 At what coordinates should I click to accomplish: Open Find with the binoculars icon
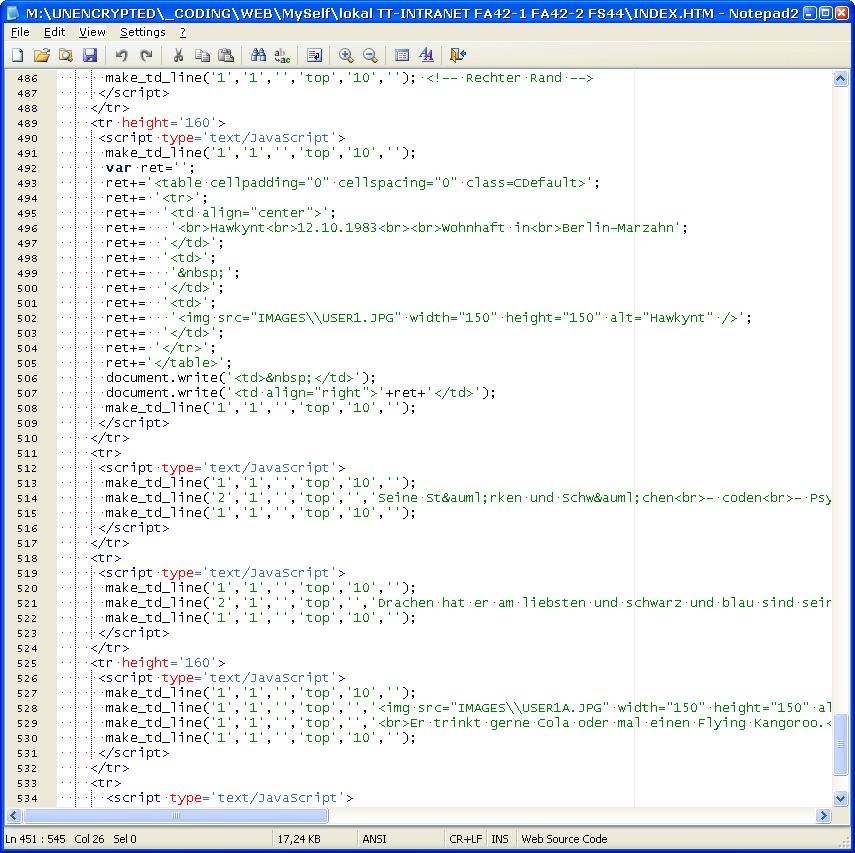[258, 55]
